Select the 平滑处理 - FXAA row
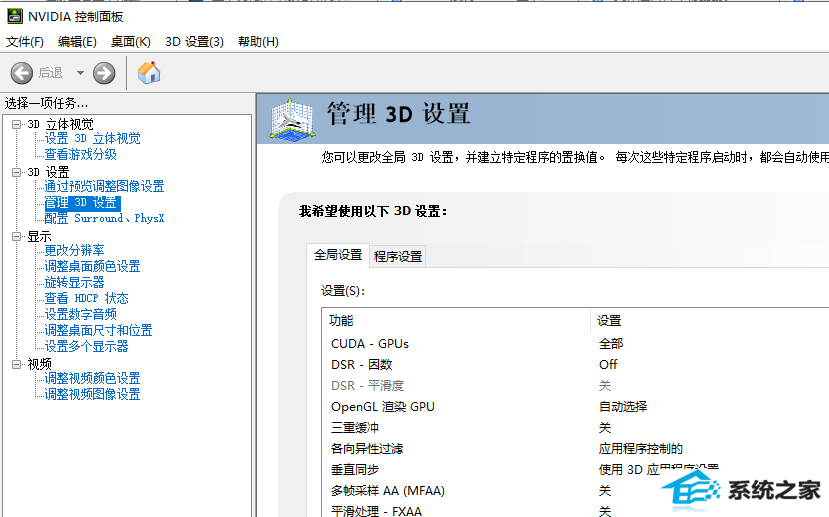Screen dimensions: 829x517 point(575,511)
